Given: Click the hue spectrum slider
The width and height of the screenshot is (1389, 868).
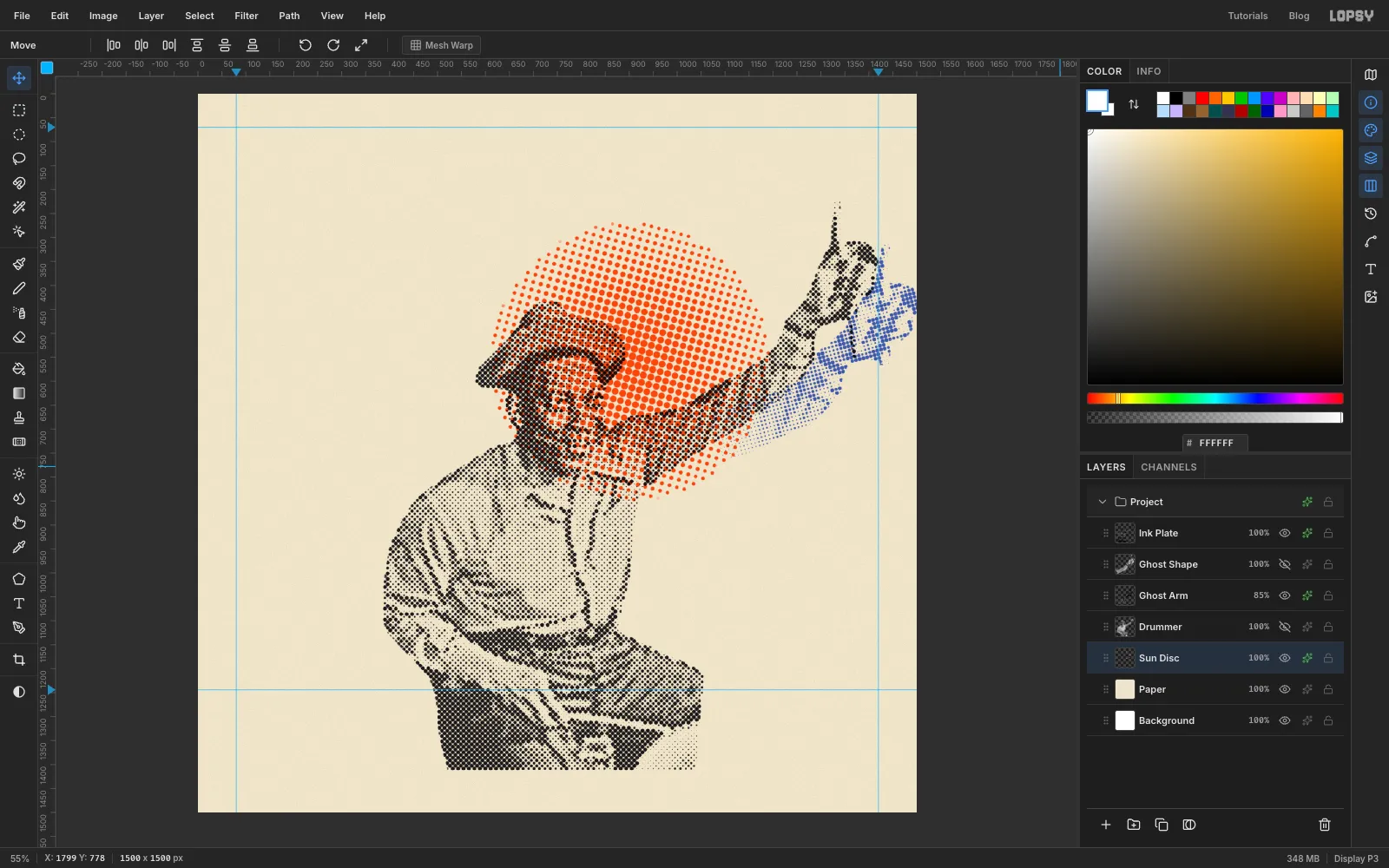Looking at the screenshot, I should point(1215,398).
